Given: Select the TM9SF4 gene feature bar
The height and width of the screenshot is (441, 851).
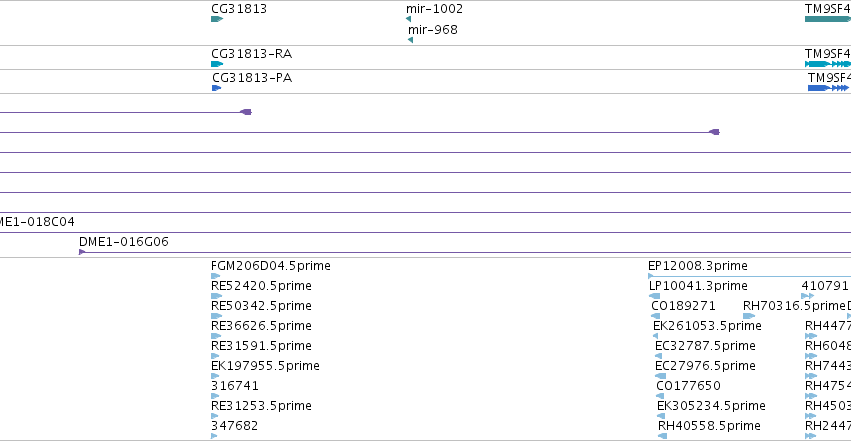Looking at the screenshot, I should point(828,19).
